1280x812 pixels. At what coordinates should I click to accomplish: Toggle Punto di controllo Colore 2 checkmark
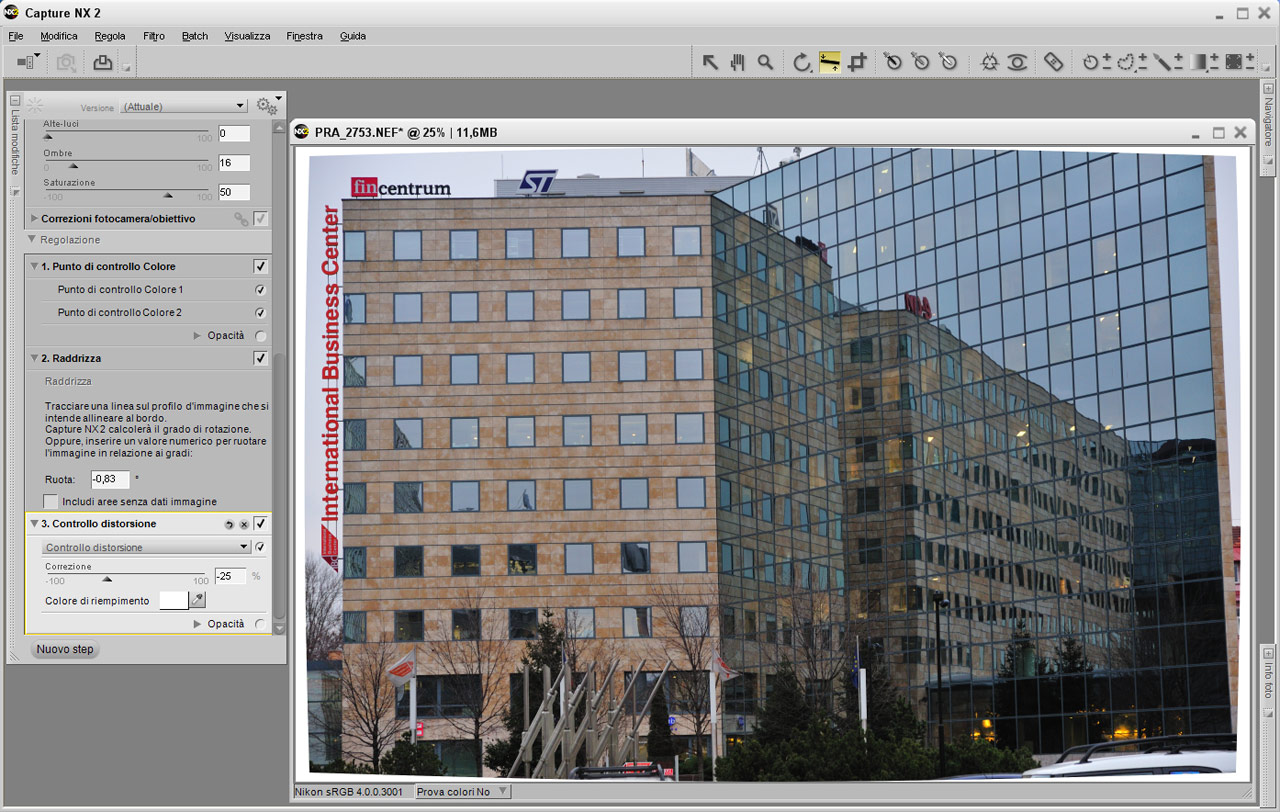point(260,313)
